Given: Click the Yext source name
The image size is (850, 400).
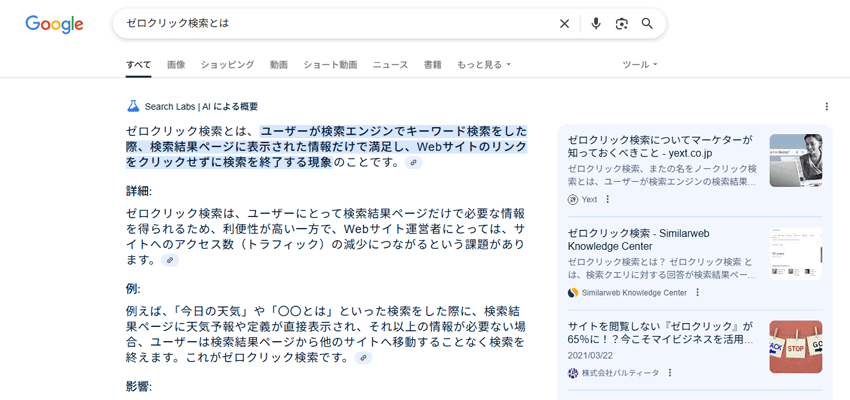Looking at the screenshot, I should click(x=589, y=199).
